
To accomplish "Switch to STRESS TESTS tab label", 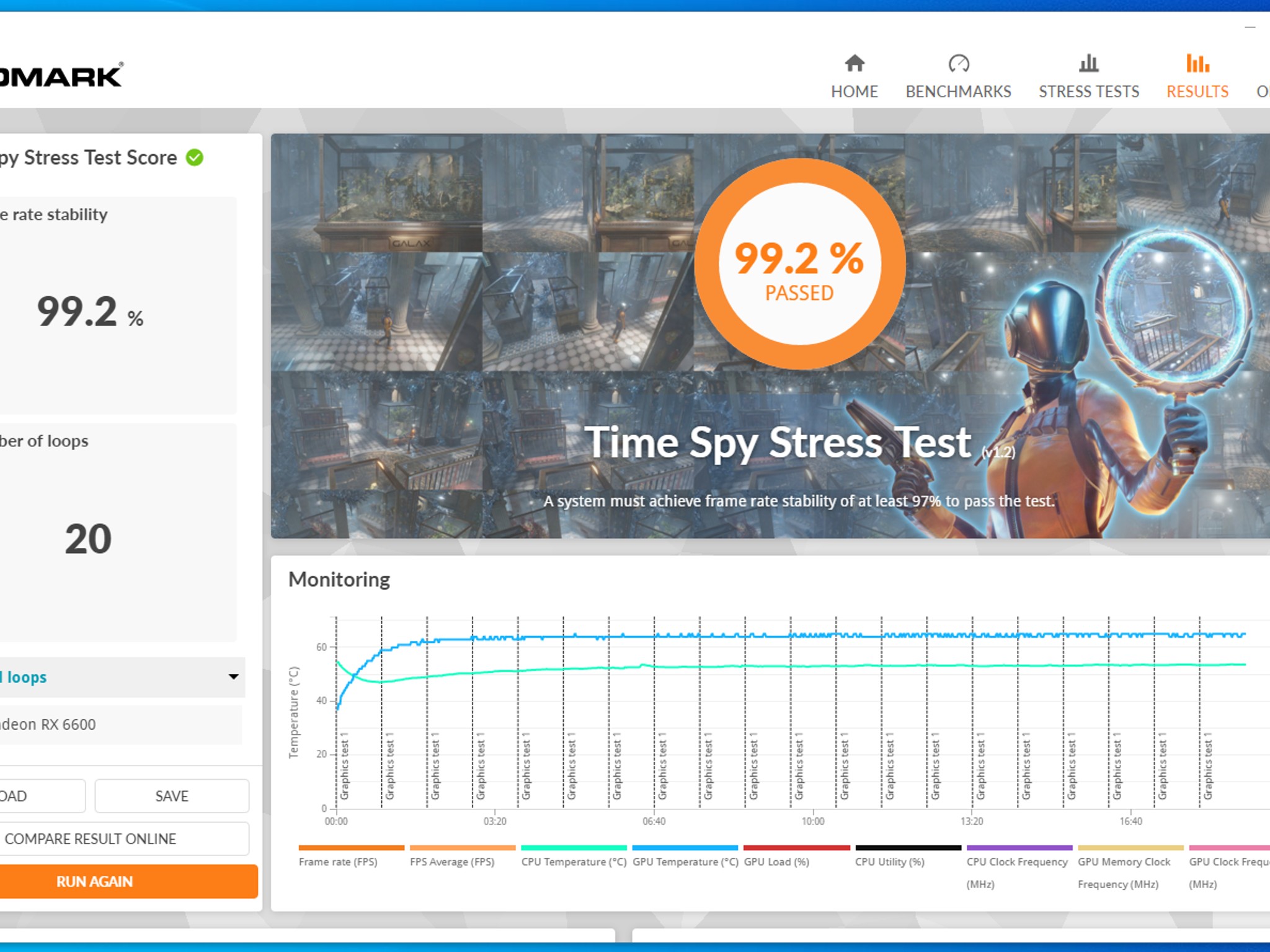I will point(1089,92).
